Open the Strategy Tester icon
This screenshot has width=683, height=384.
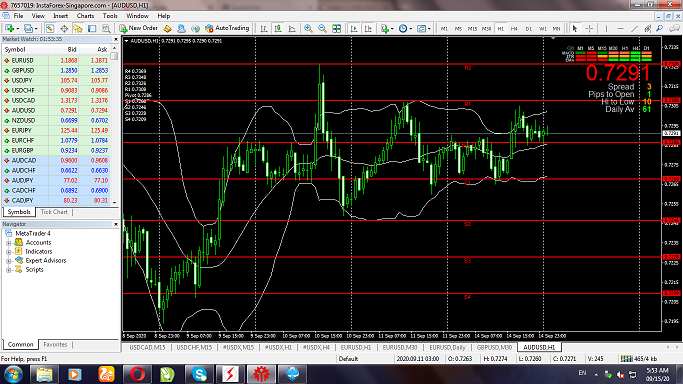tap(106, 28)
